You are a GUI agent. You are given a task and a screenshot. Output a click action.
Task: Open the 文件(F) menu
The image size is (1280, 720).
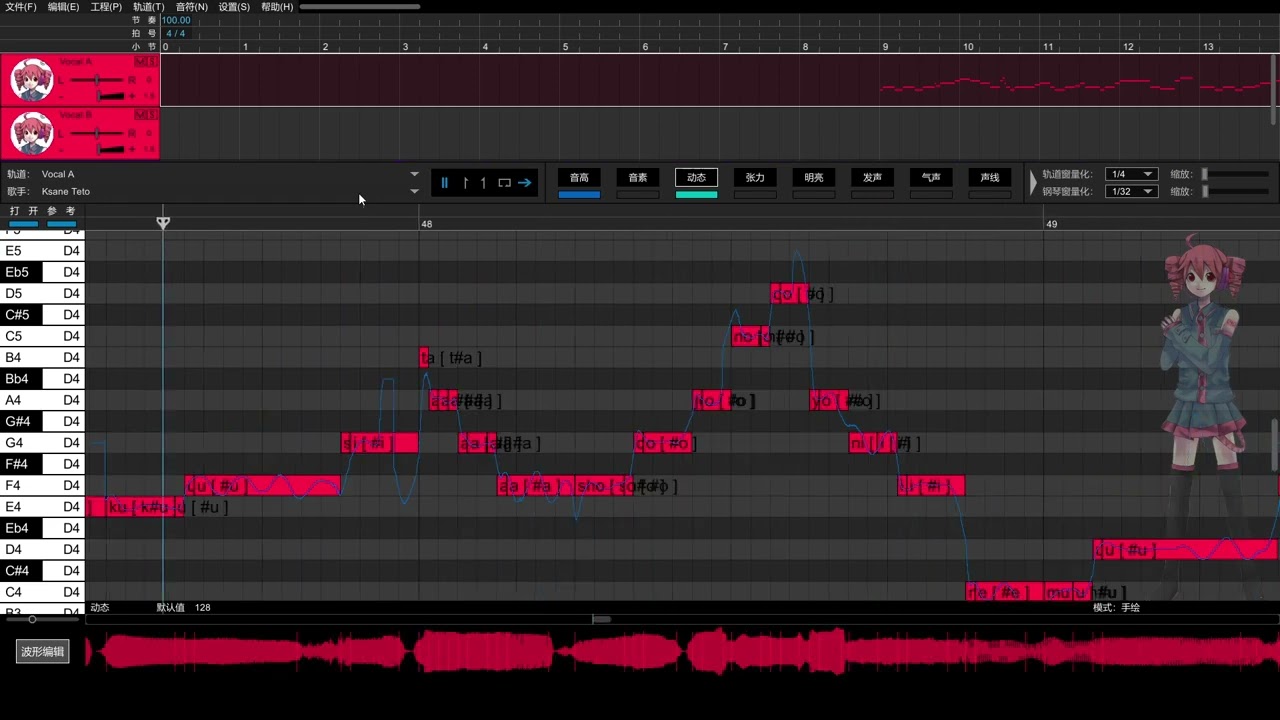coord(20,7)
